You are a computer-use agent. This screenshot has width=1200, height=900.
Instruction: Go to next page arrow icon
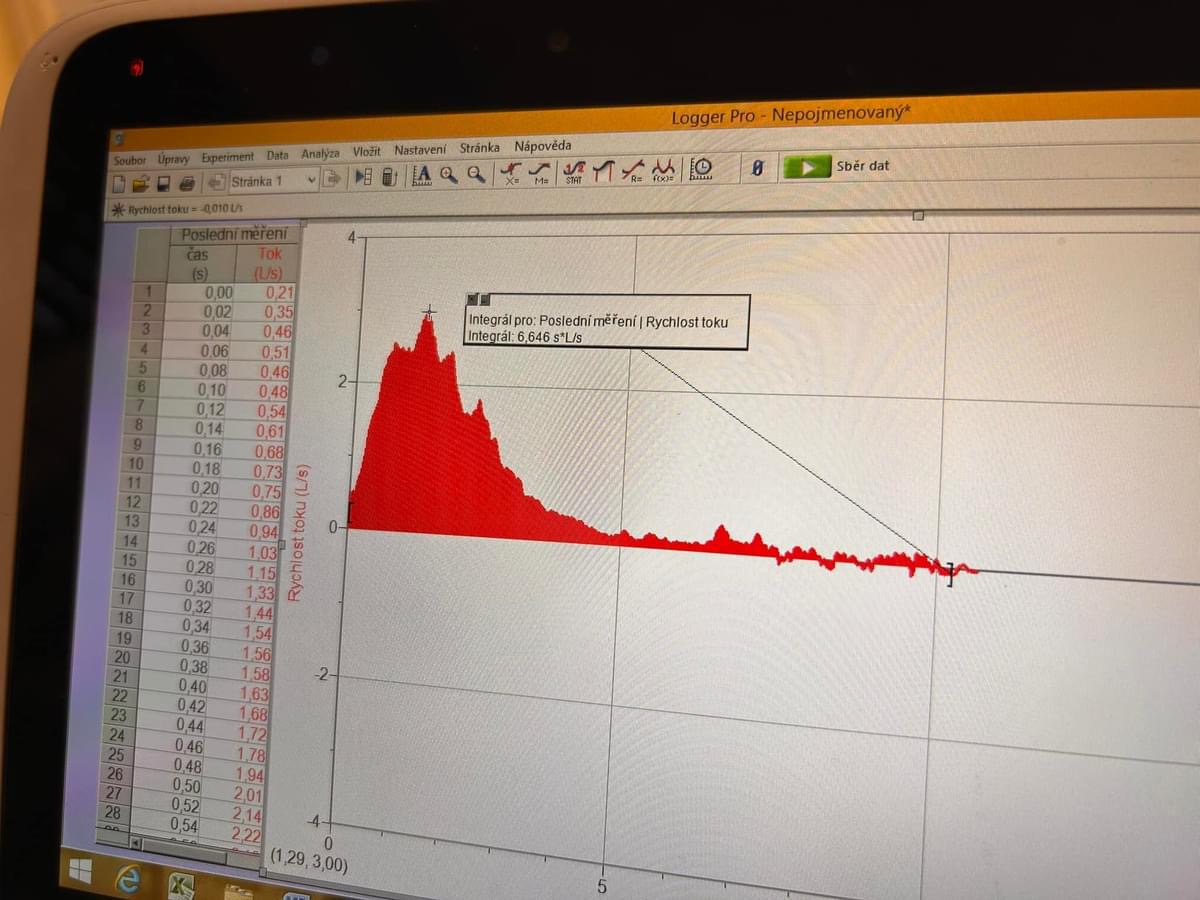[332, 180]
